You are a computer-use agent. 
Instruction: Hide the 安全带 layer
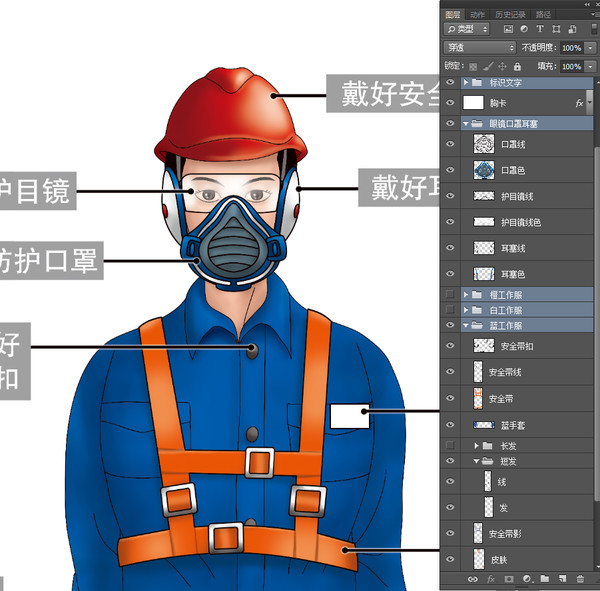[450, 398]
